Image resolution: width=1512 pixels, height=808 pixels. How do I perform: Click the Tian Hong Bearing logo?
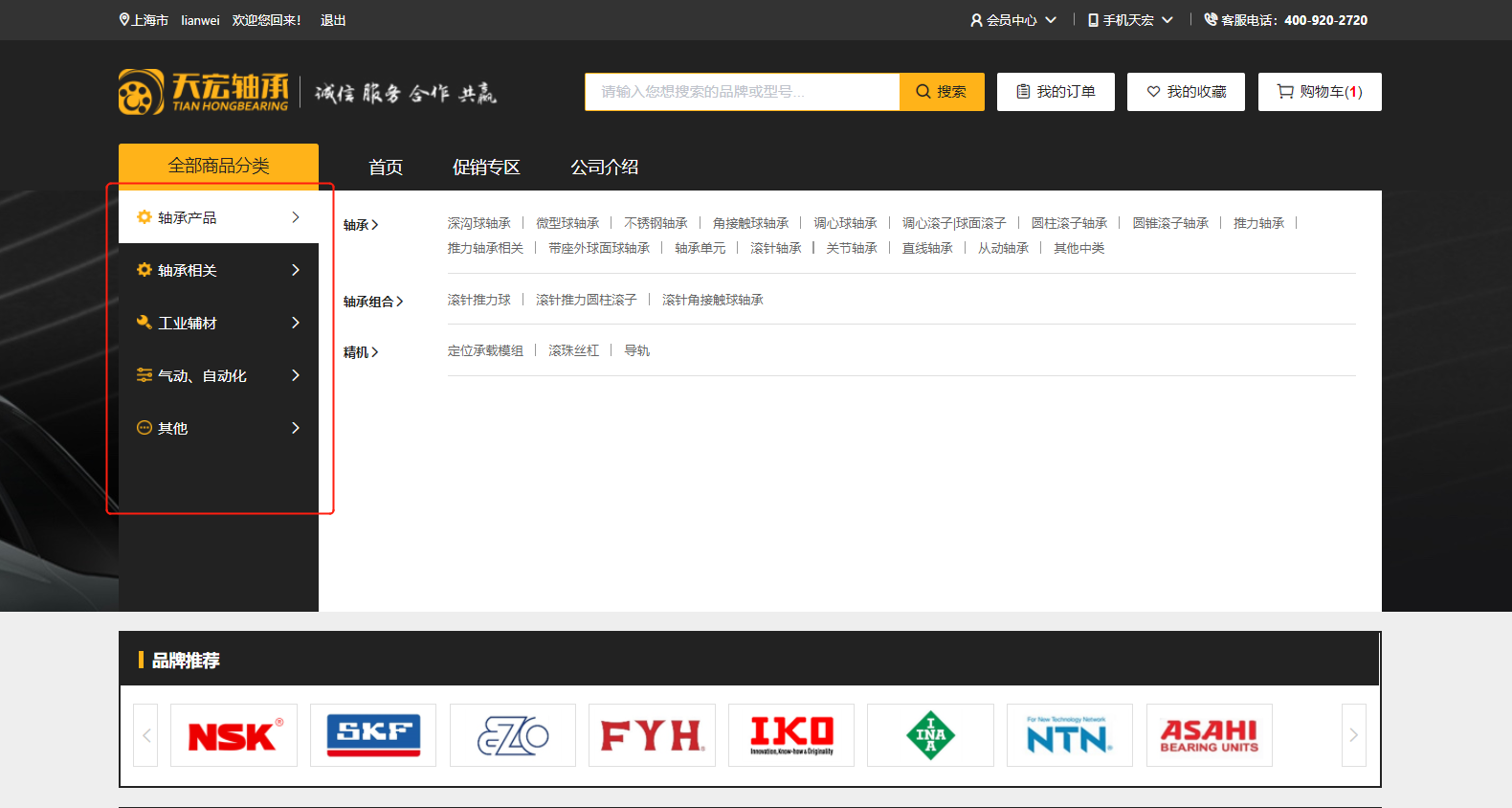click(204, 92)
